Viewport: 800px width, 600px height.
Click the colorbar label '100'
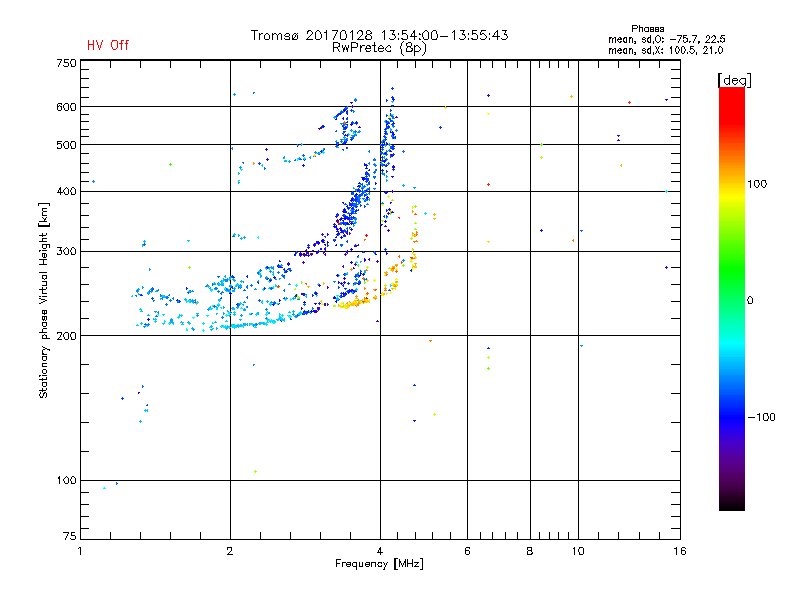757,184
